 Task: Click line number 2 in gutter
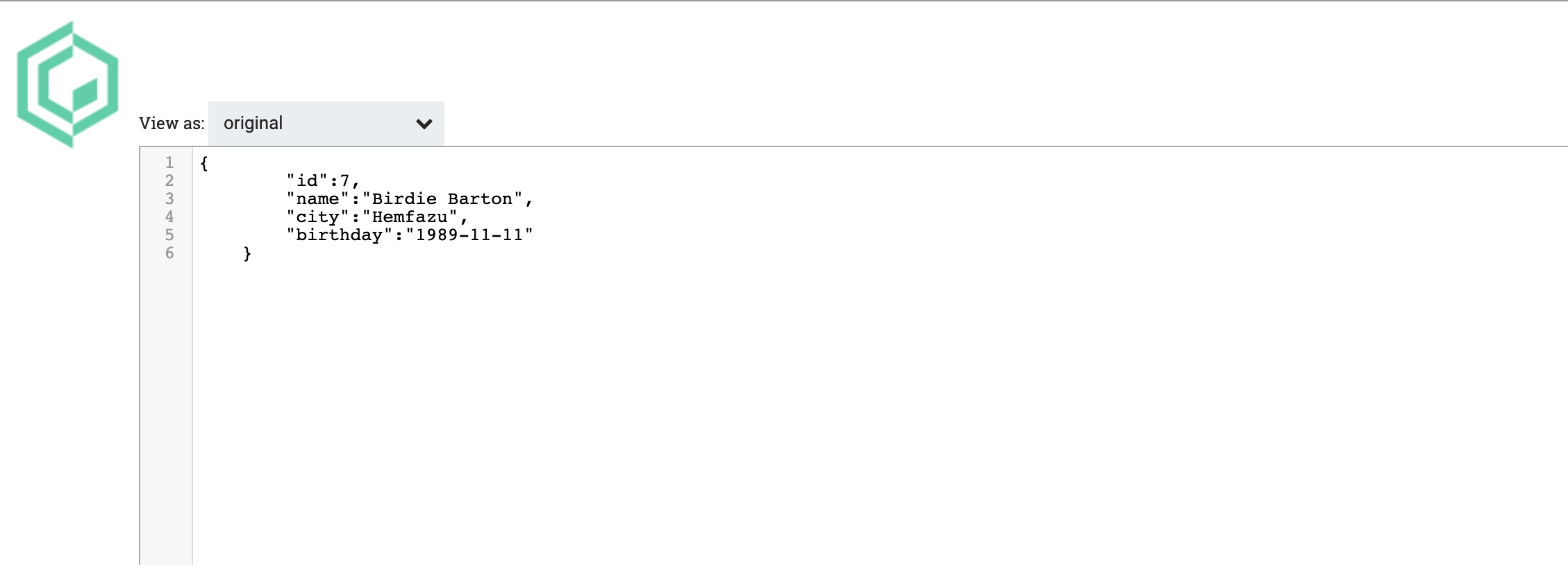169,180
